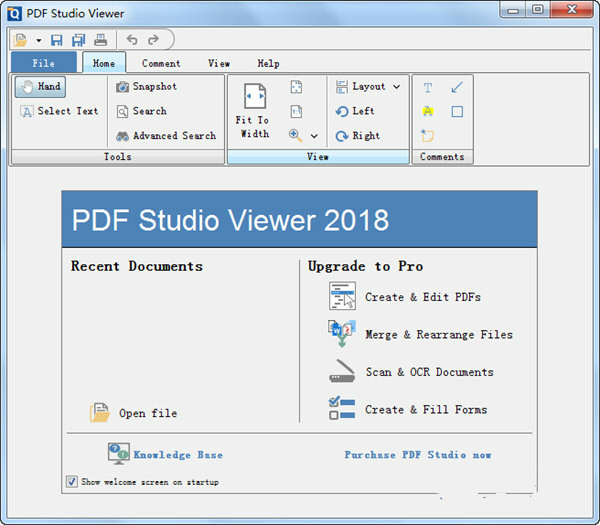This screenshot has width=600, height=525.
Task: Click the Save icon in quick toolbar
Action: pos(57,40)
